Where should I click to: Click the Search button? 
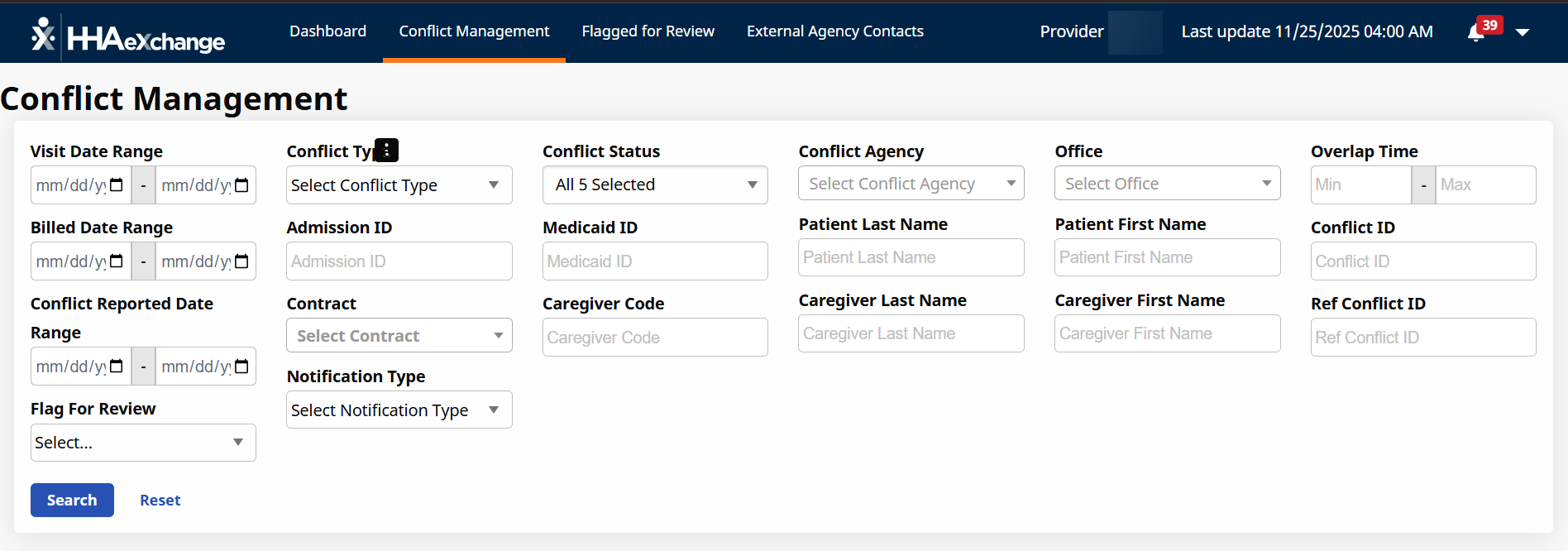pos(72,501)
